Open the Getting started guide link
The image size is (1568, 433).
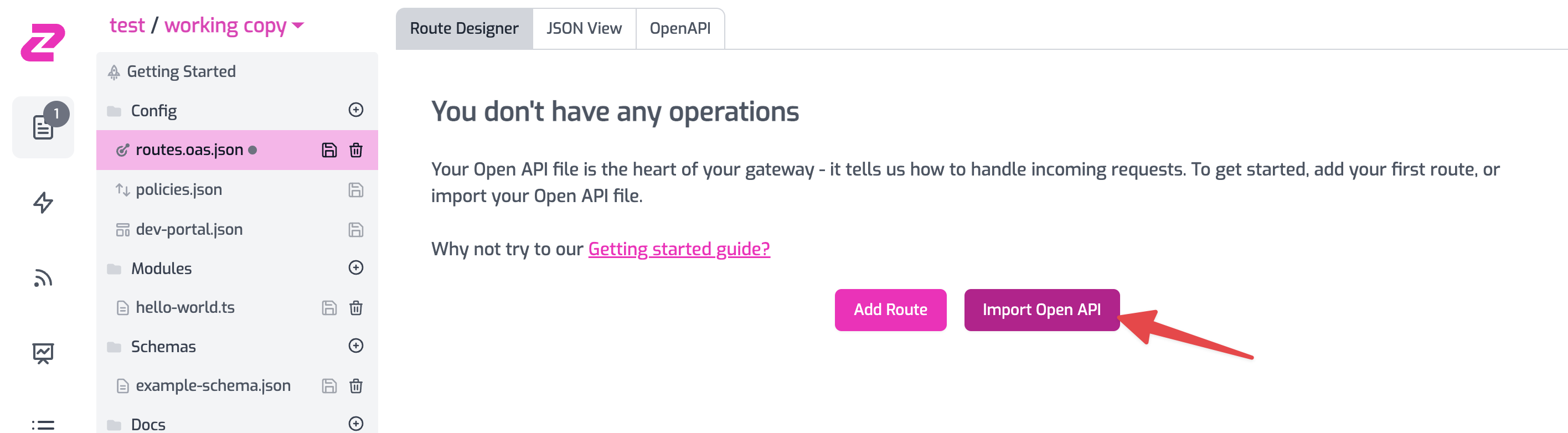click(x=679, y=249)
